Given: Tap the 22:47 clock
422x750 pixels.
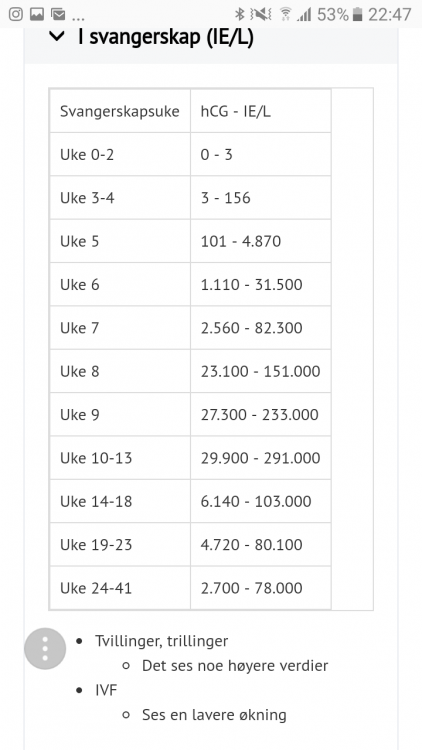Looking at the screenshot, I should (x=389, y=14).
